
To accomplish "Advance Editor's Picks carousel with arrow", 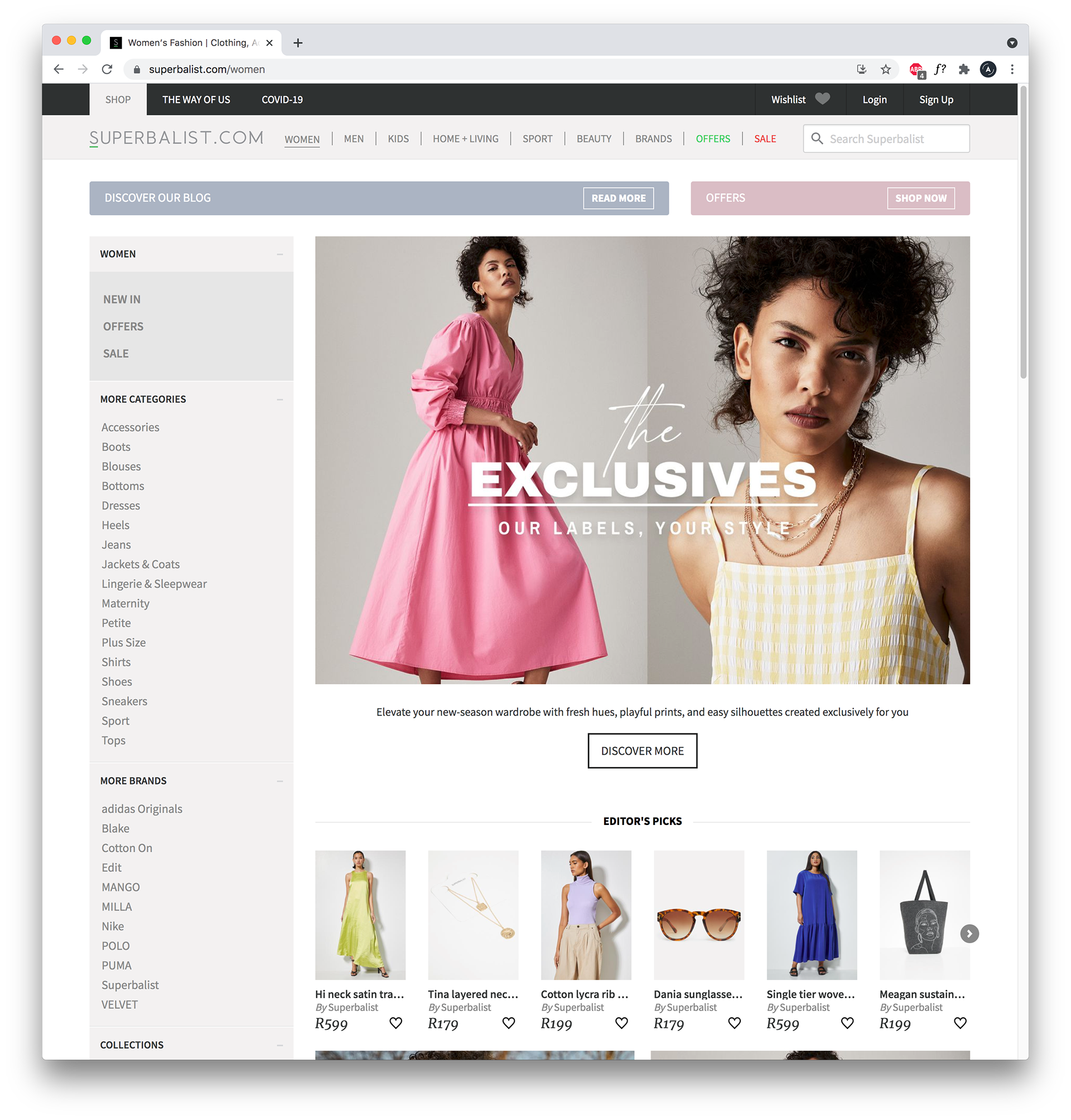I will click(969, 933).
